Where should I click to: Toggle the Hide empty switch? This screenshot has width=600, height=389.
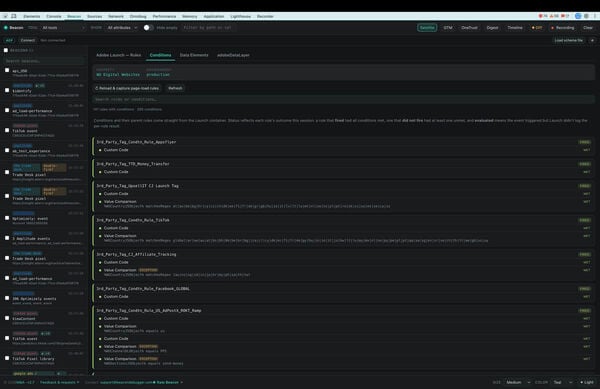(148, 28)
